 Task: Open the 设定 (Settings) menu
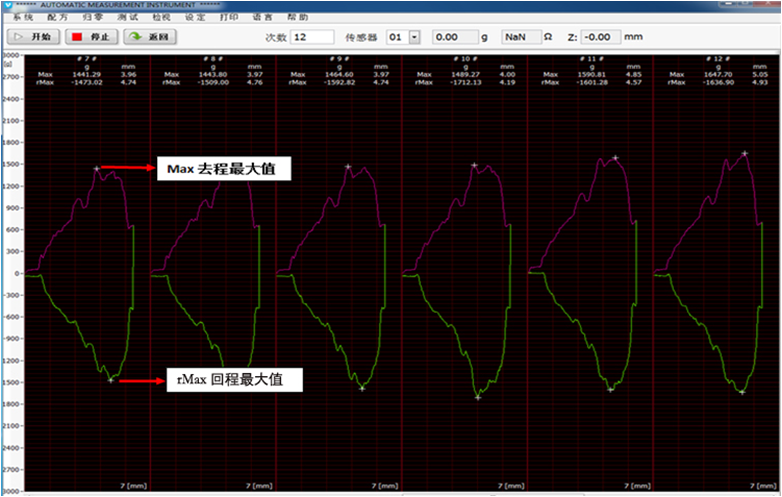pos(195,17)
